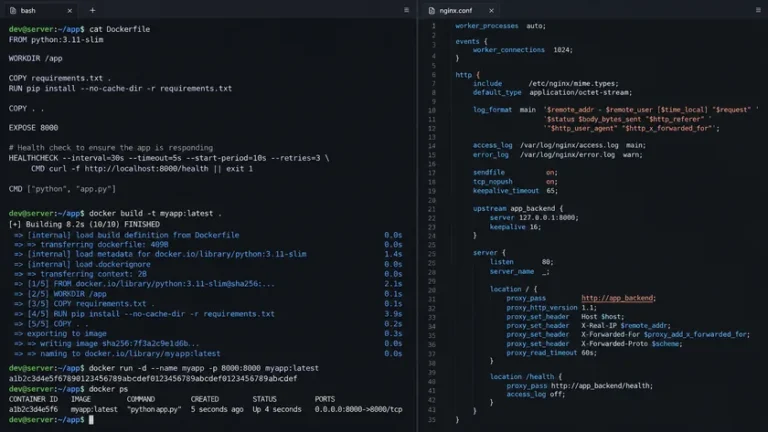Click the 'EXPOSE 8000' line
This screenshot has height=432, width=768.
33,128
